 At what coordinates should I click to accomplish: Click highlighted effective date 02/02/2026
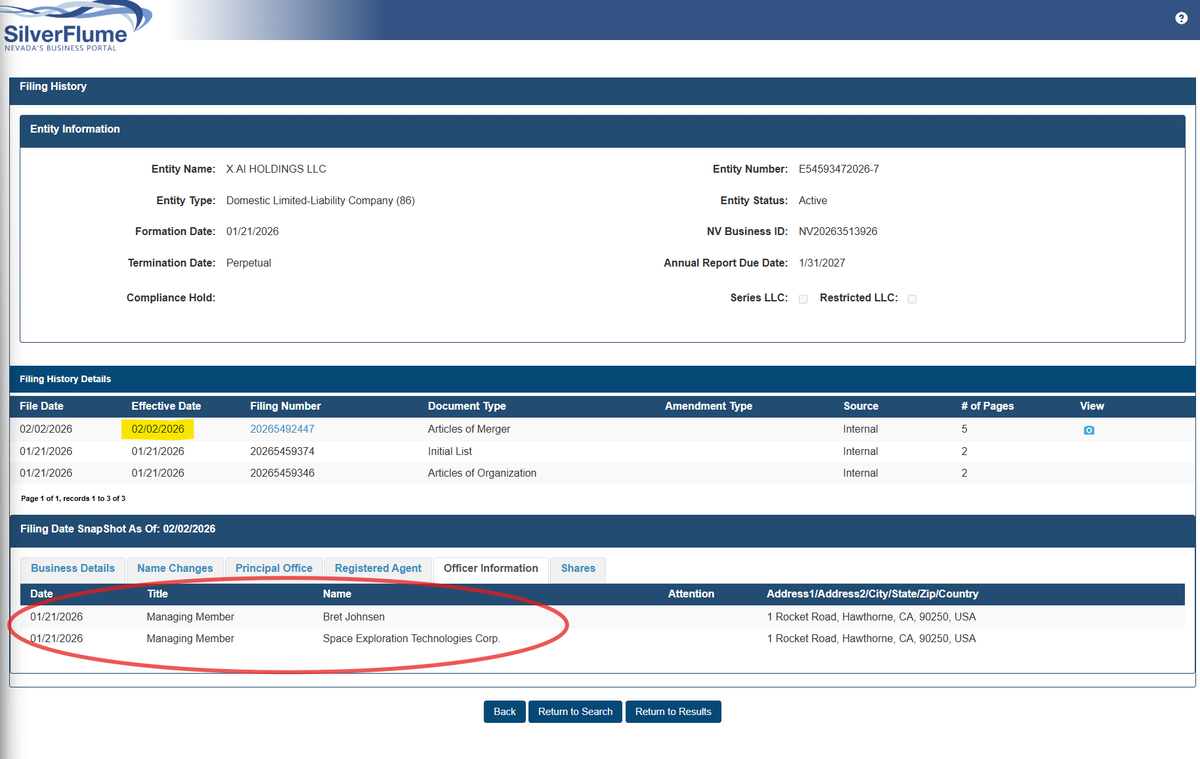[158, 429]
